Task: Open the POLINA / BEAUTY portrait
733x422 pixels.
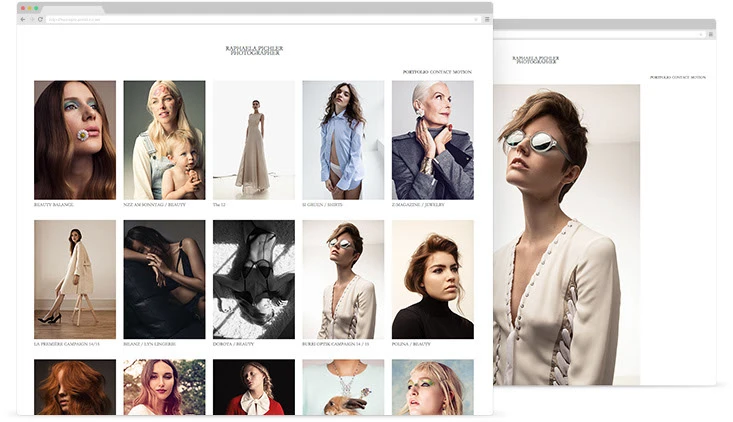Action: (x=432, y=279)
